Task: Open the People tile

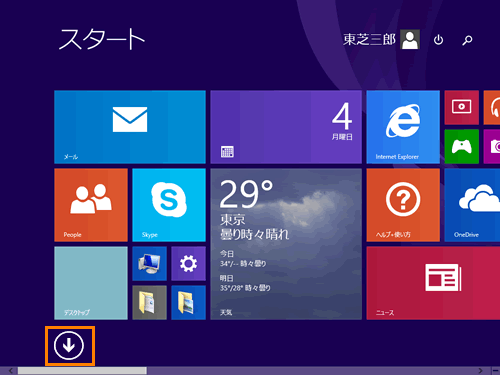Action: (91, 205)
